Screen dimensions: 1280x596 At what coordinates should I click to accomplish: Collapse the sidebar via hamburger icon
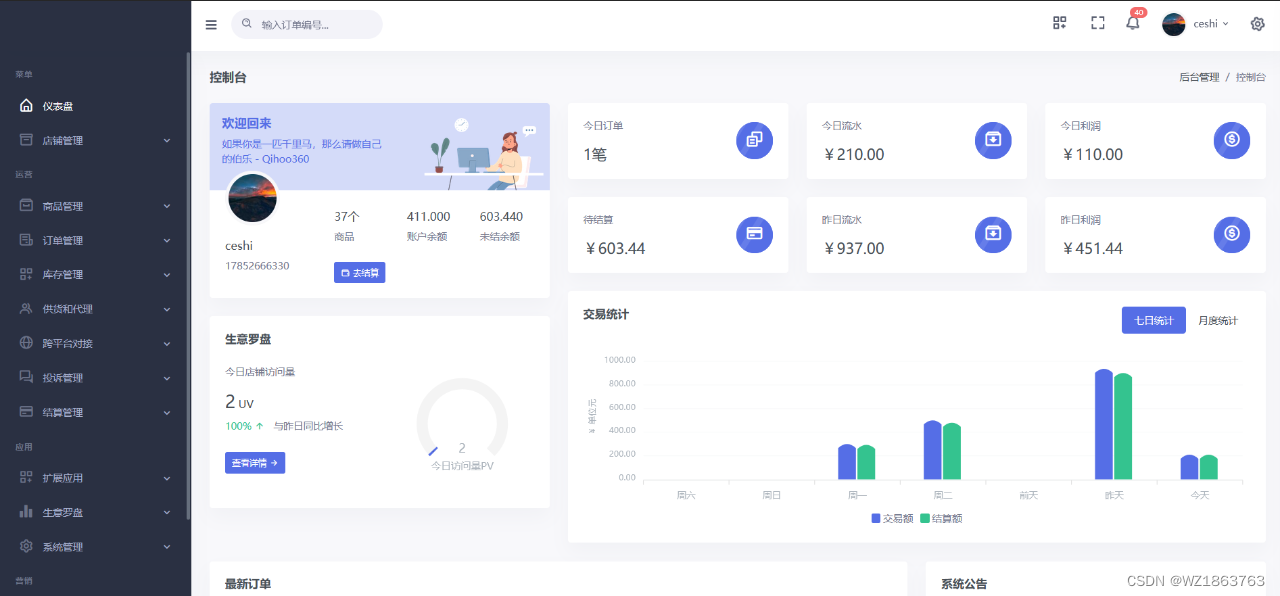(x=211, y=24)
